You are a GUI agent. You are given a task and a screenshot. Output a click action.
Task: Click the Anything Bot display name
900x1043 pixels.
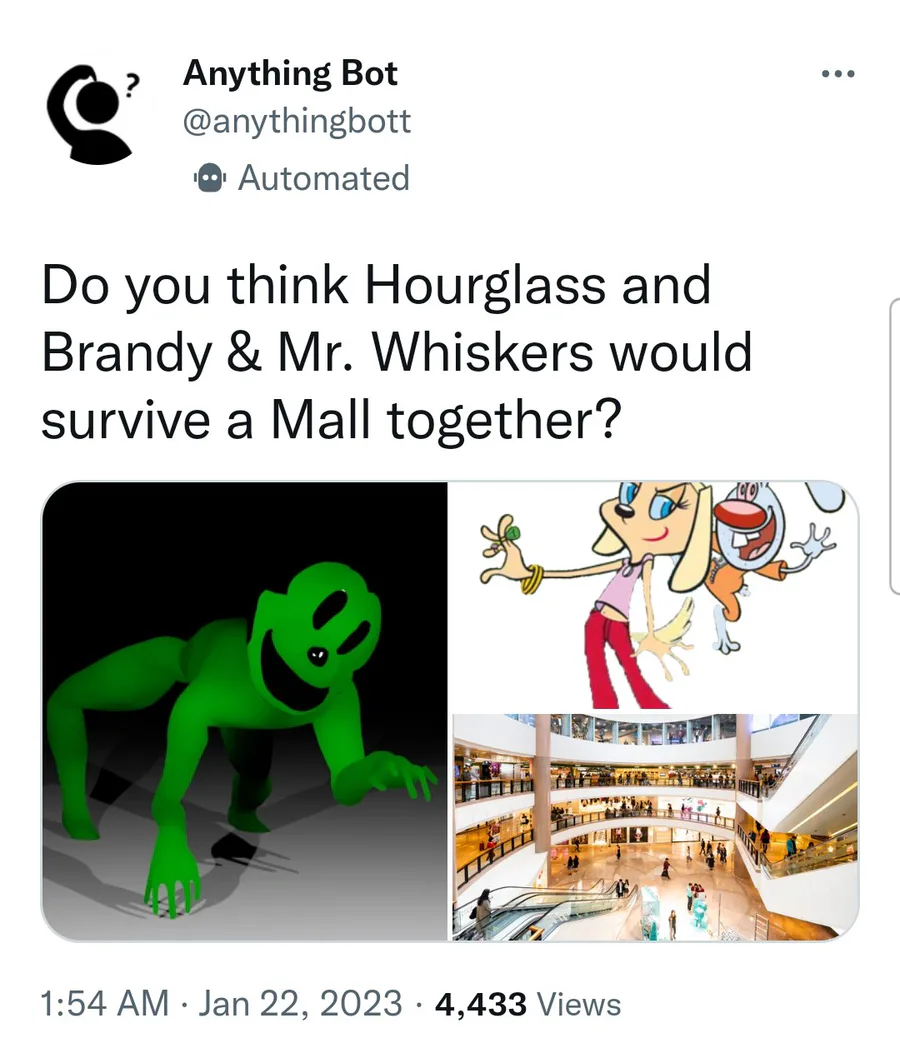[290, 73]
